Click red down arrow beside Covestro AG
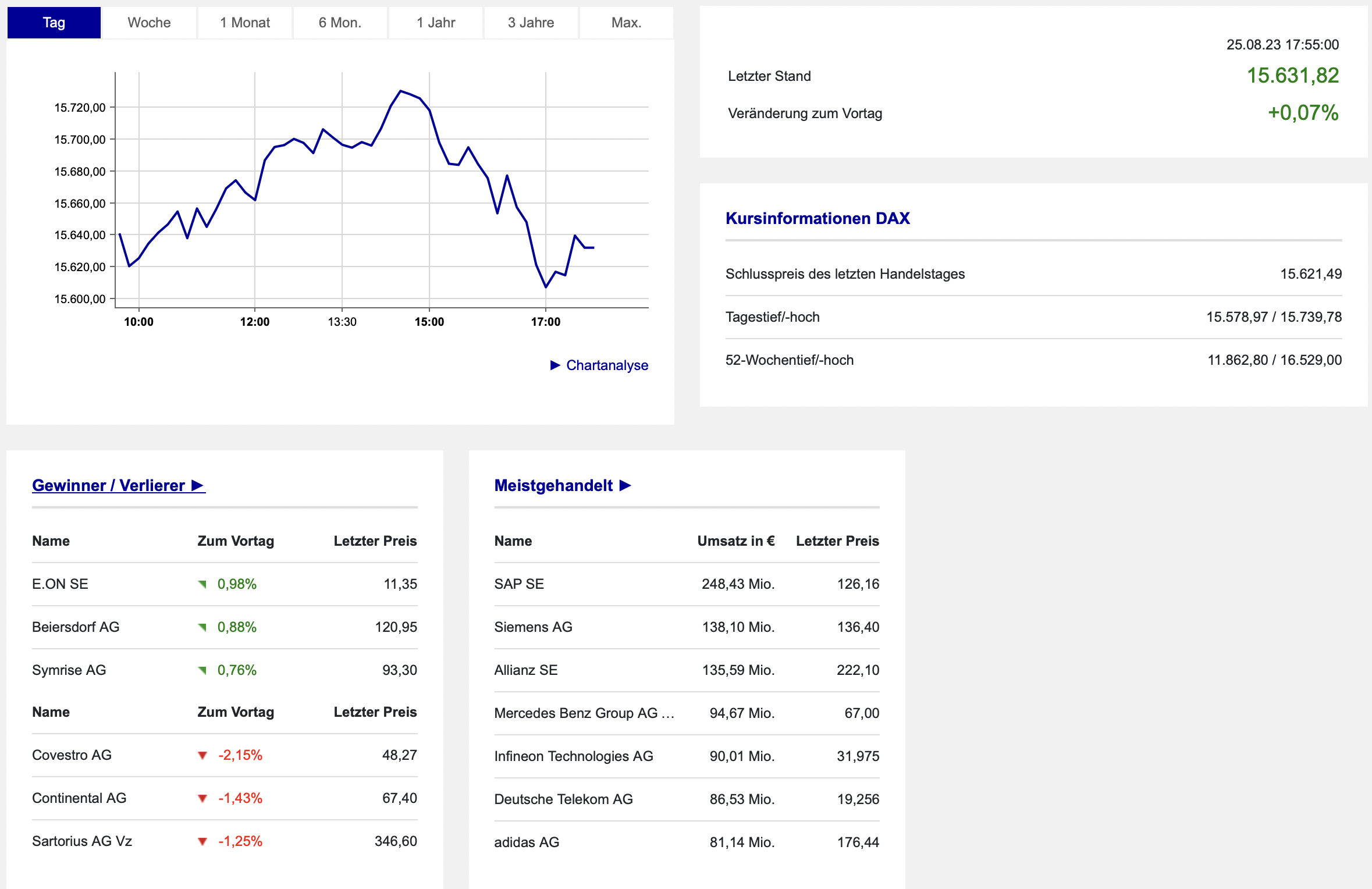This screenshot has height=889, width=1372. (202, 755)
